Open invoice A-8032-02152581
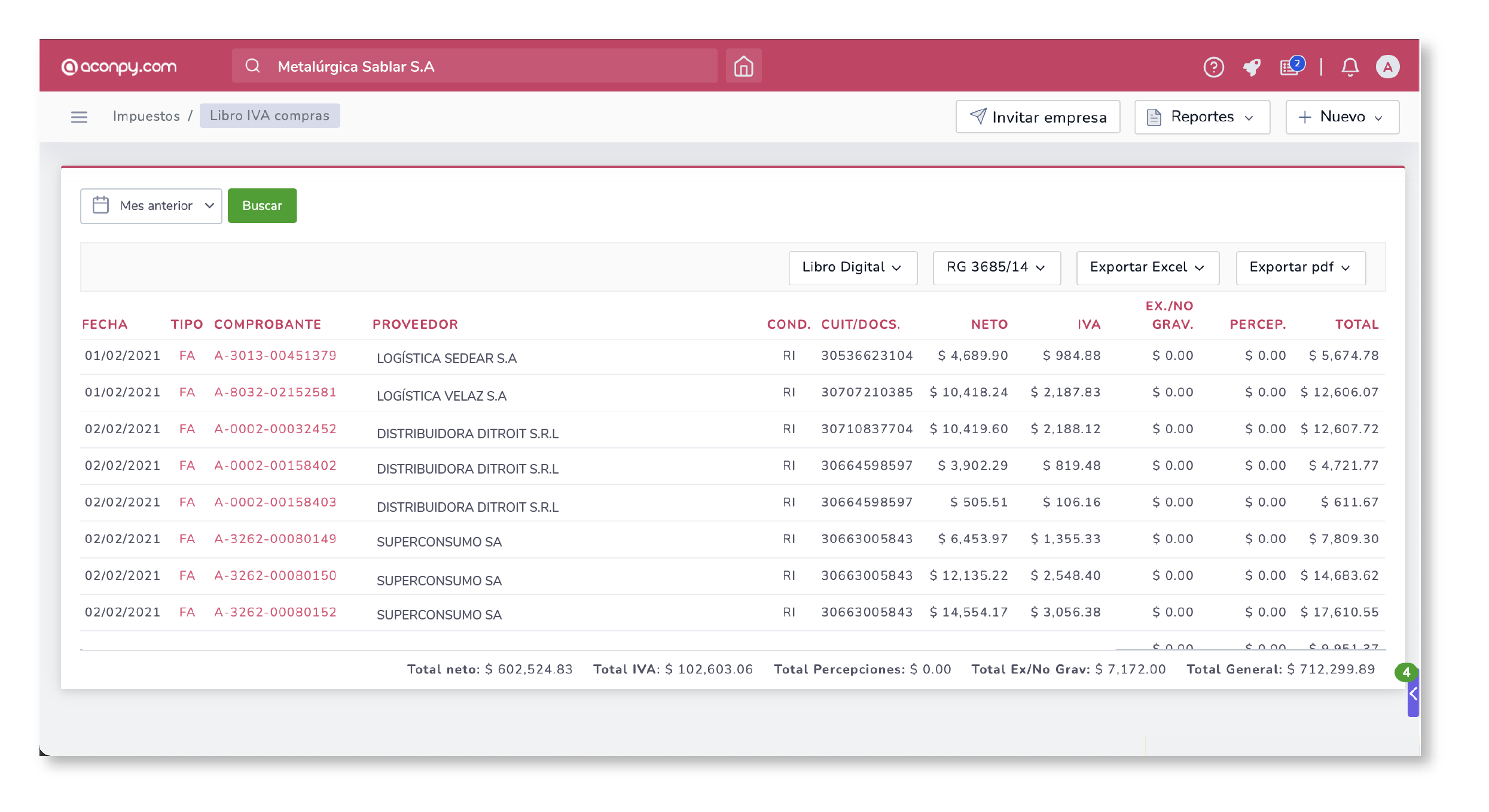This screenshot has height=812, width=1489. [x=275, y=392]
